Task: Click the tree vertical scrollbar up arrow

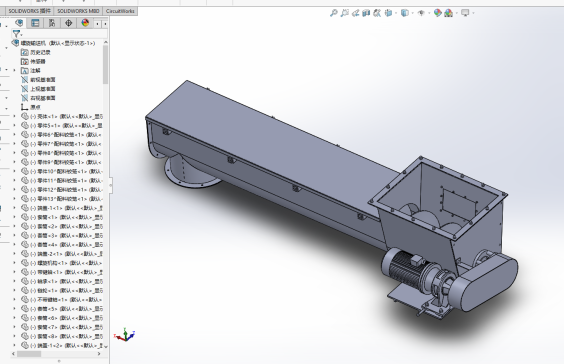Action: coord(106,42)
